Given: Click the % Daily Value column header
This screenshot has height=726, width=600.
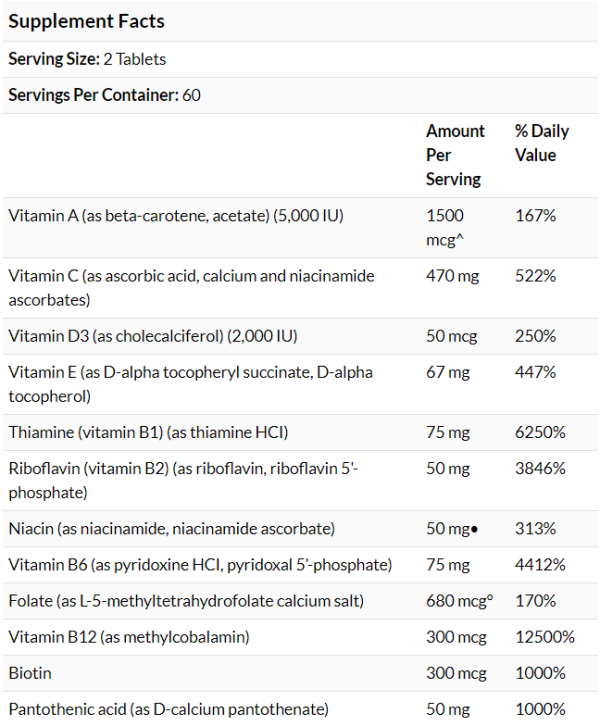Looking at the screenshot, I should pyautogui.click(x=542, y=143).
